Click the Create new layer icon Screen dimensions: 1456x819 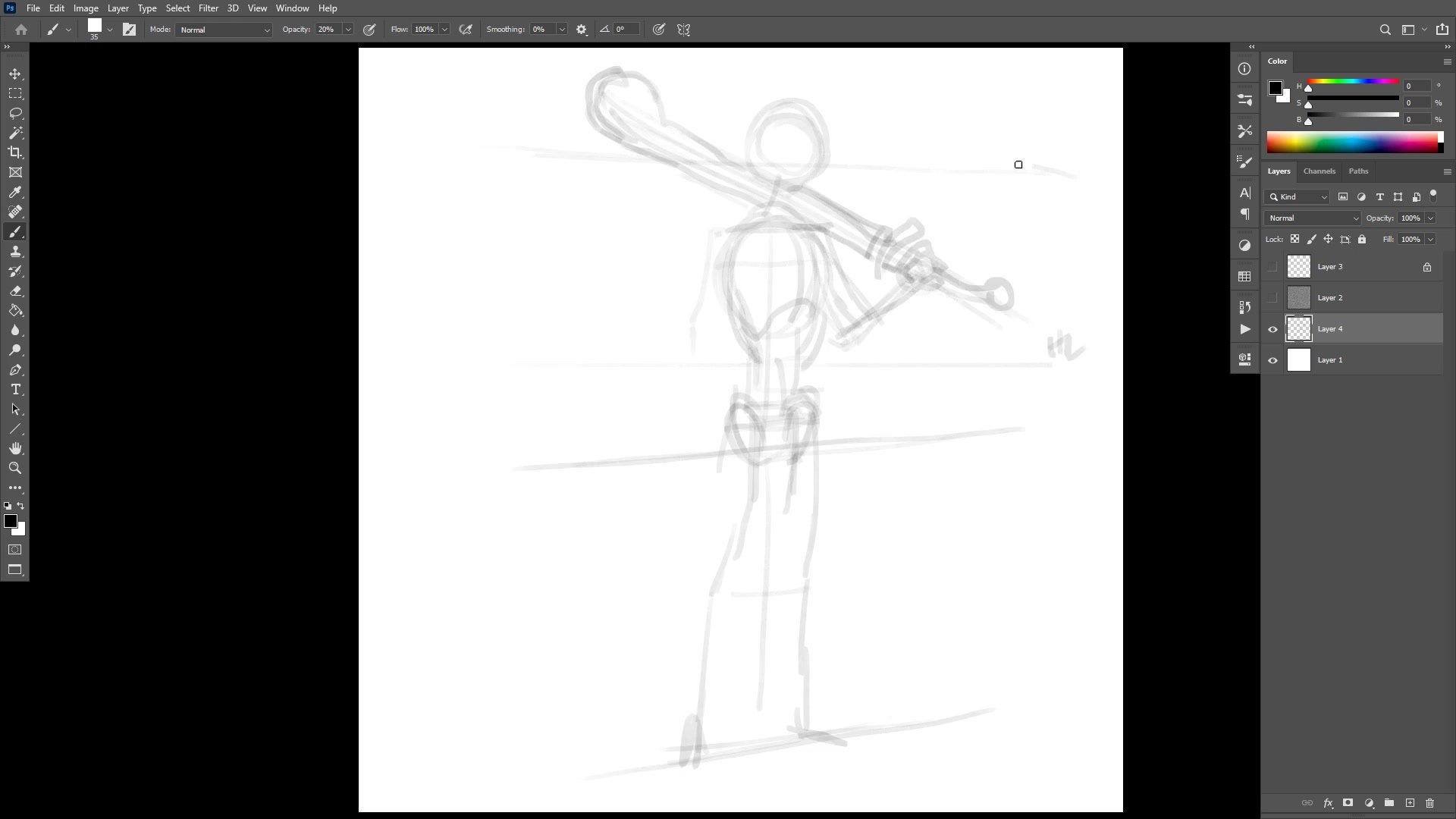[1410, 803]
